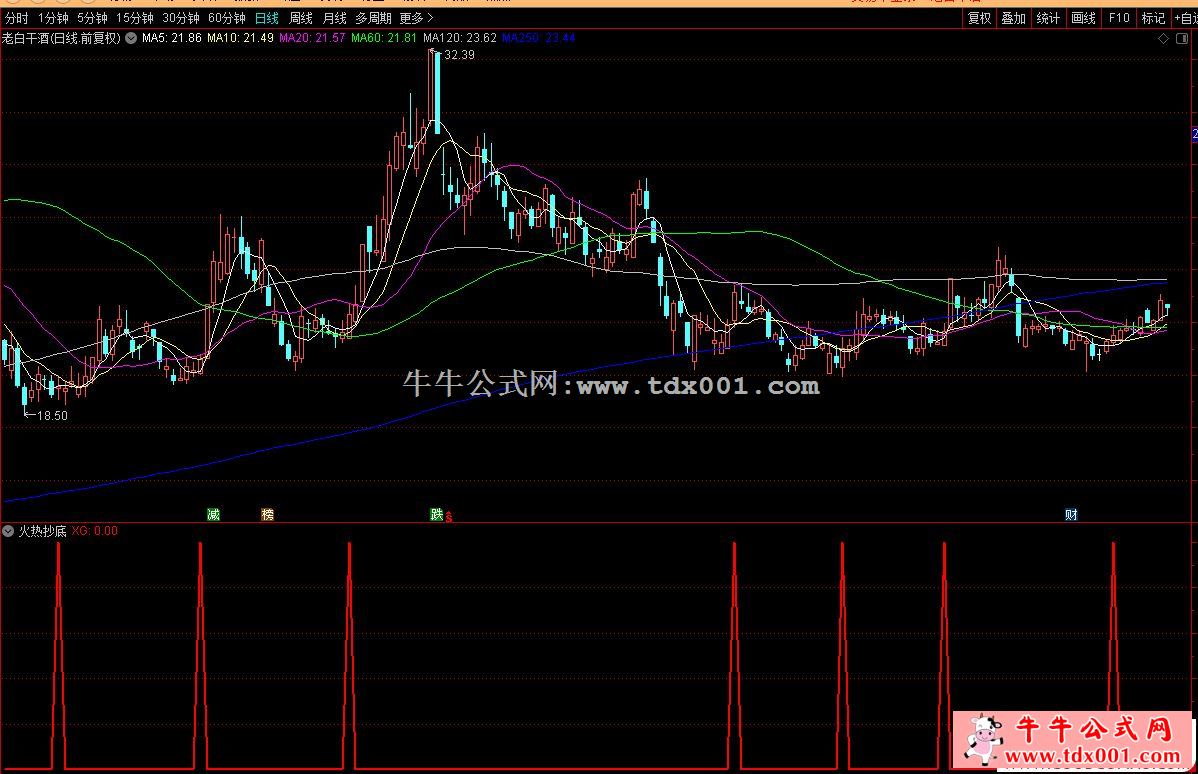Click the 复权 button
Screen dimensions: 1198x774
pos(979,18)
